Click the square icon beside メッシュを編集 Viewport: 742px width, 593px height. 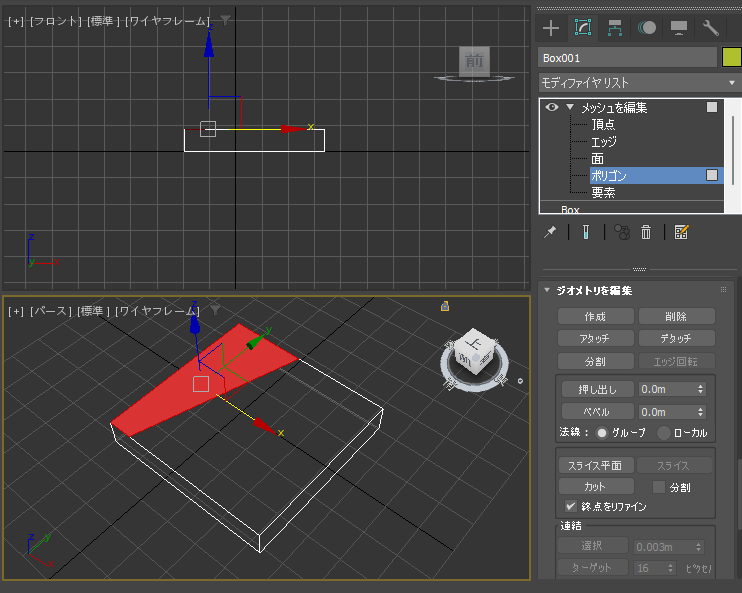[712, 107]
